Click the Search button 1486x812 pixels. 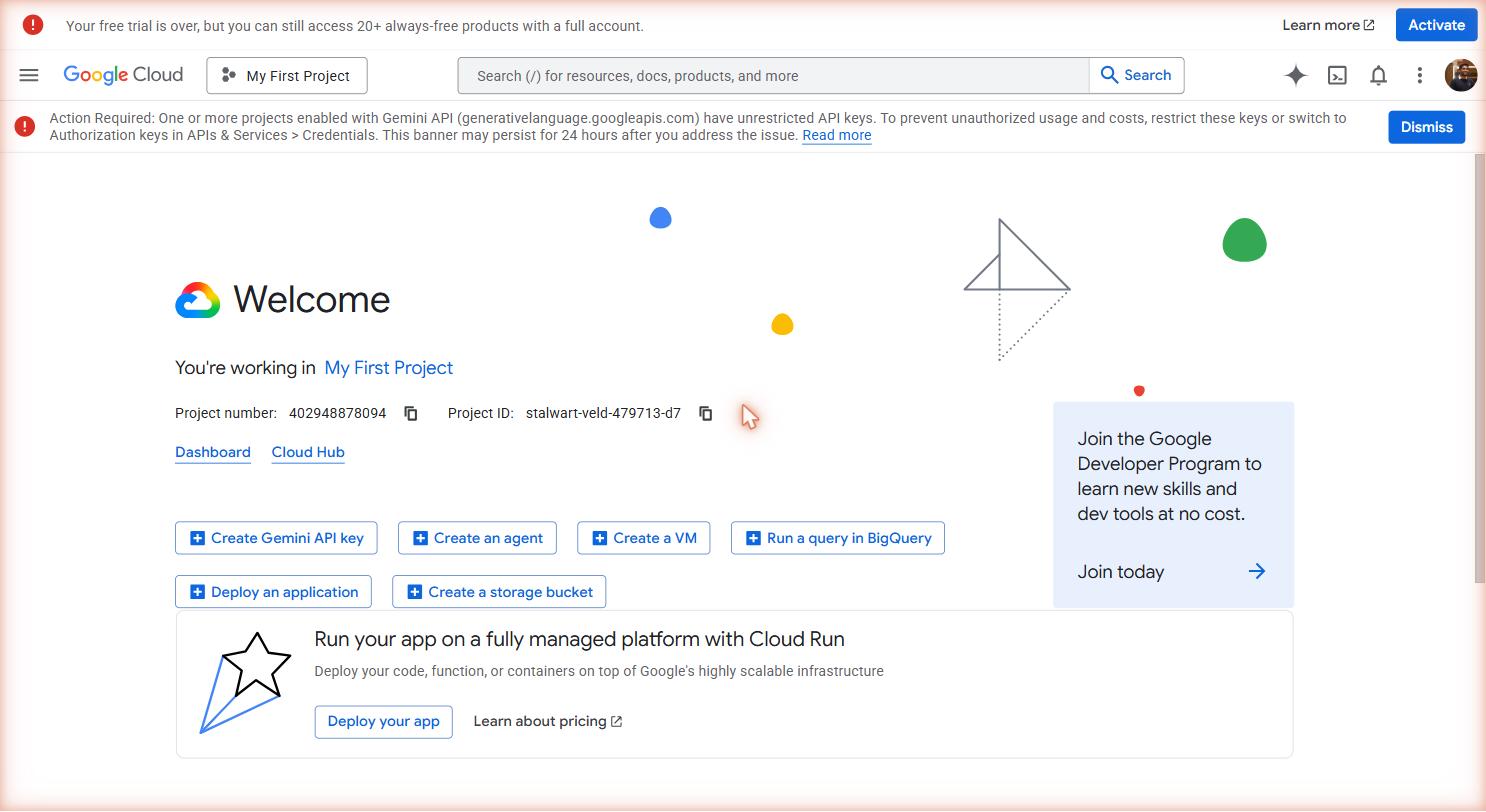1136,75
